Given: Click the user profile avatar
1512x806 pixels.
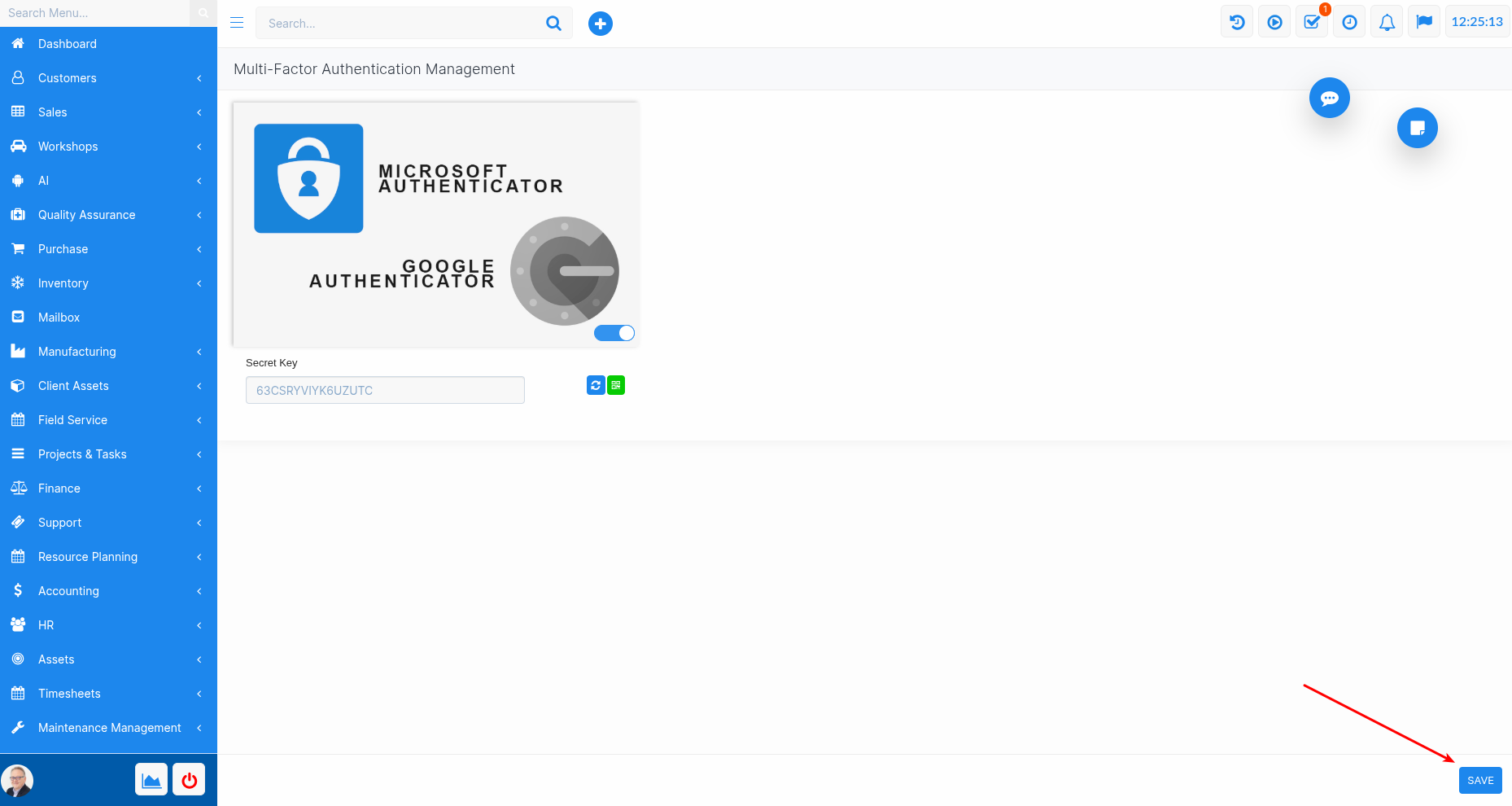Looking at the screenshot, I should [x=18, y=780].
